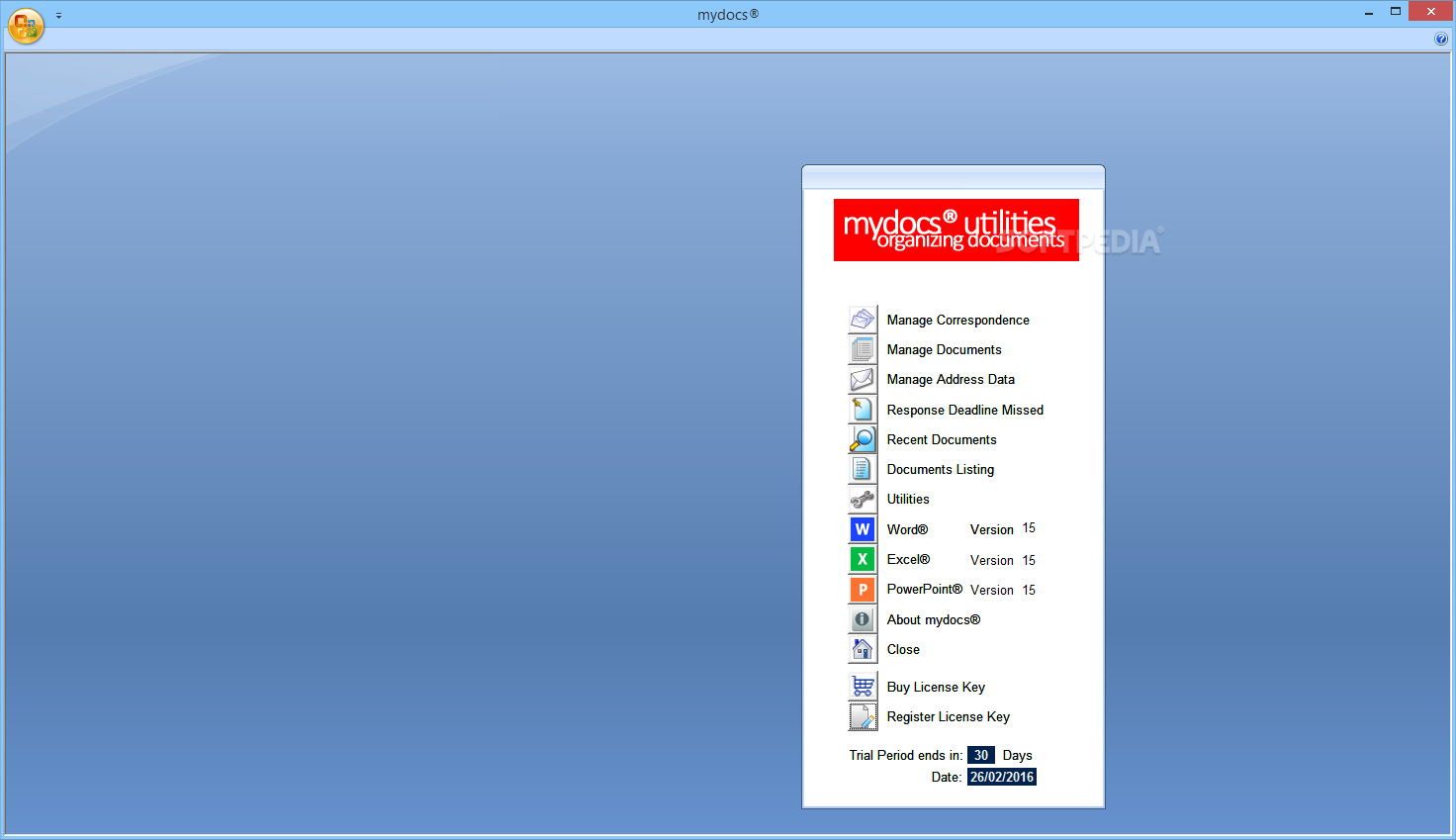The width and height of the screenshot is (1456, 840).
Task: Click the About mydocs info icon
Action: pos(863,619)
